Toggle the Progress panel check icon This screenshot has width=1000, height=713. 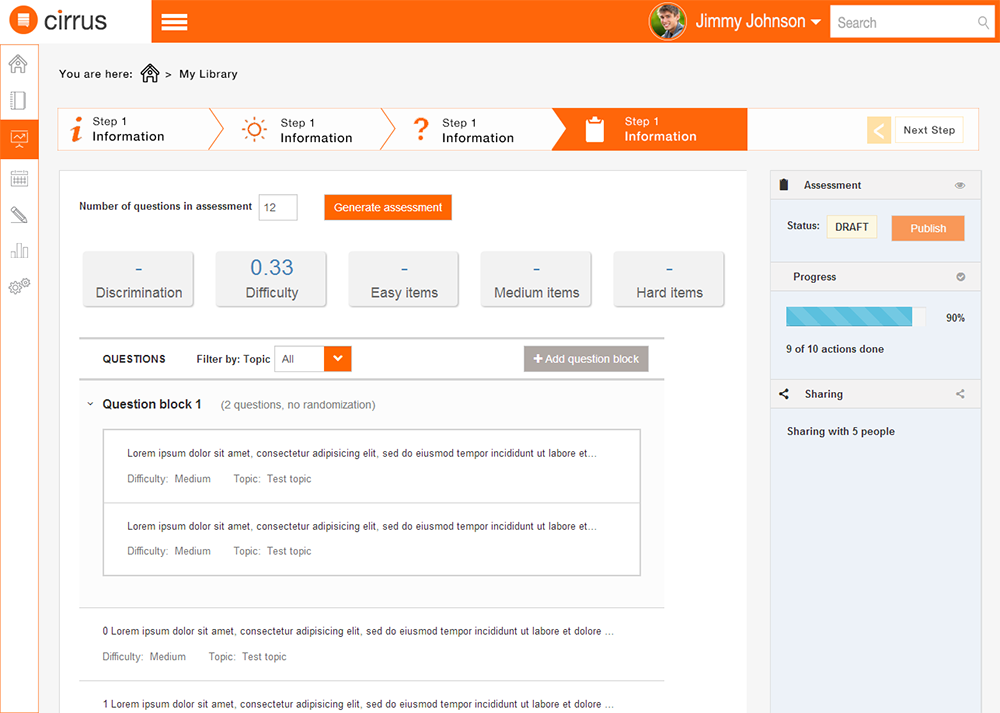pos(960,277)
